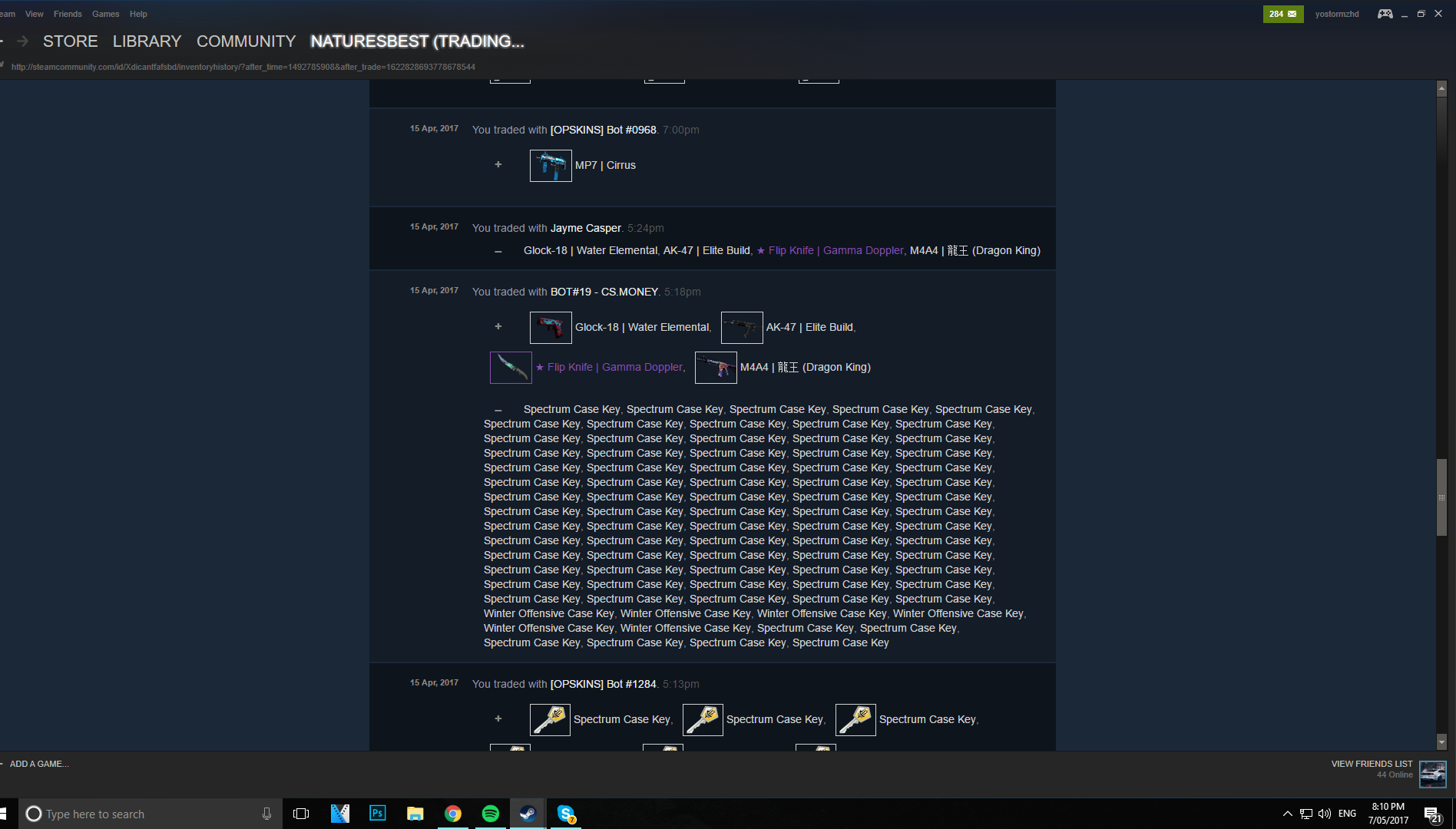Open Photoshop from the taskbar
Image resolution: width=1456 pixels, height=829 pixels.
point(378,814)
